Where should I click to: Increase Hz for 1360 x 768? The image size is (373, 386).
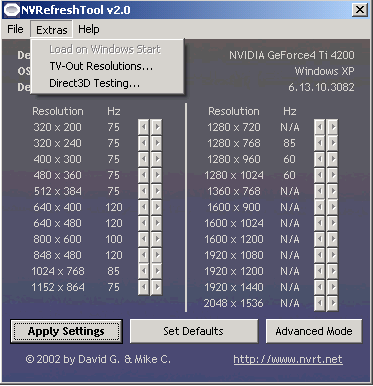pyautogui.click(x=332, y=191)
